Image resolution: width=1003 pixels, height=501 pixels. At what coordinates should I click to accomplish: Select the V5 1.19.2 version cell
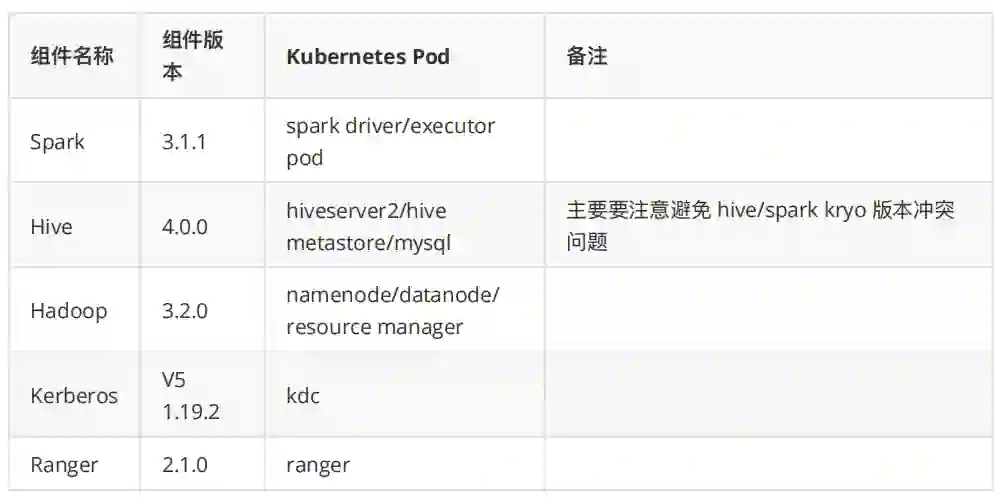[x=190, y=395]
